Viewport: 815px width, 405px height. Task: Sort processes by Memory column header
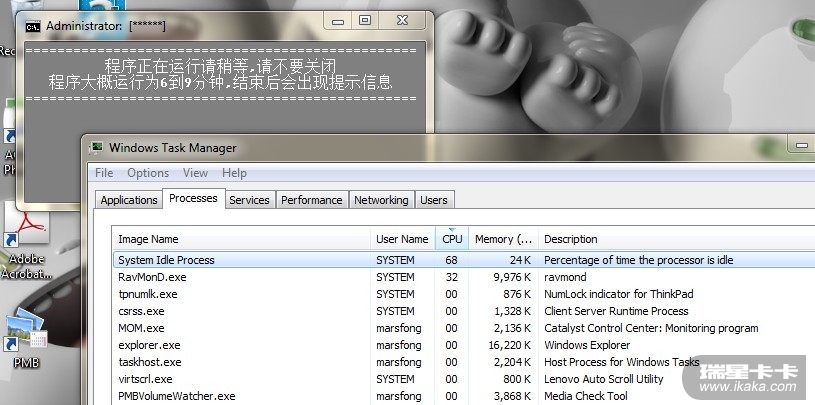click(503, 239)
